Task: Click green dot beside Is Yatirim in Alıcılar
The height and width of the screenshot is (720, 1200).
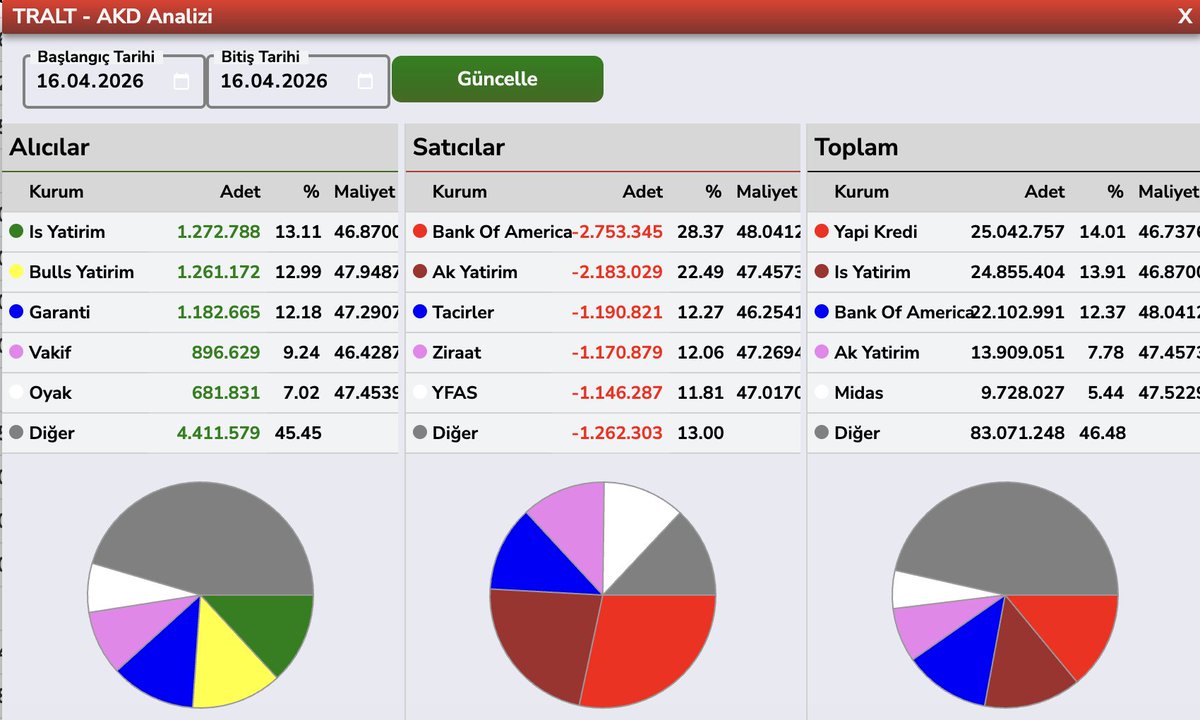Action: 16,231
